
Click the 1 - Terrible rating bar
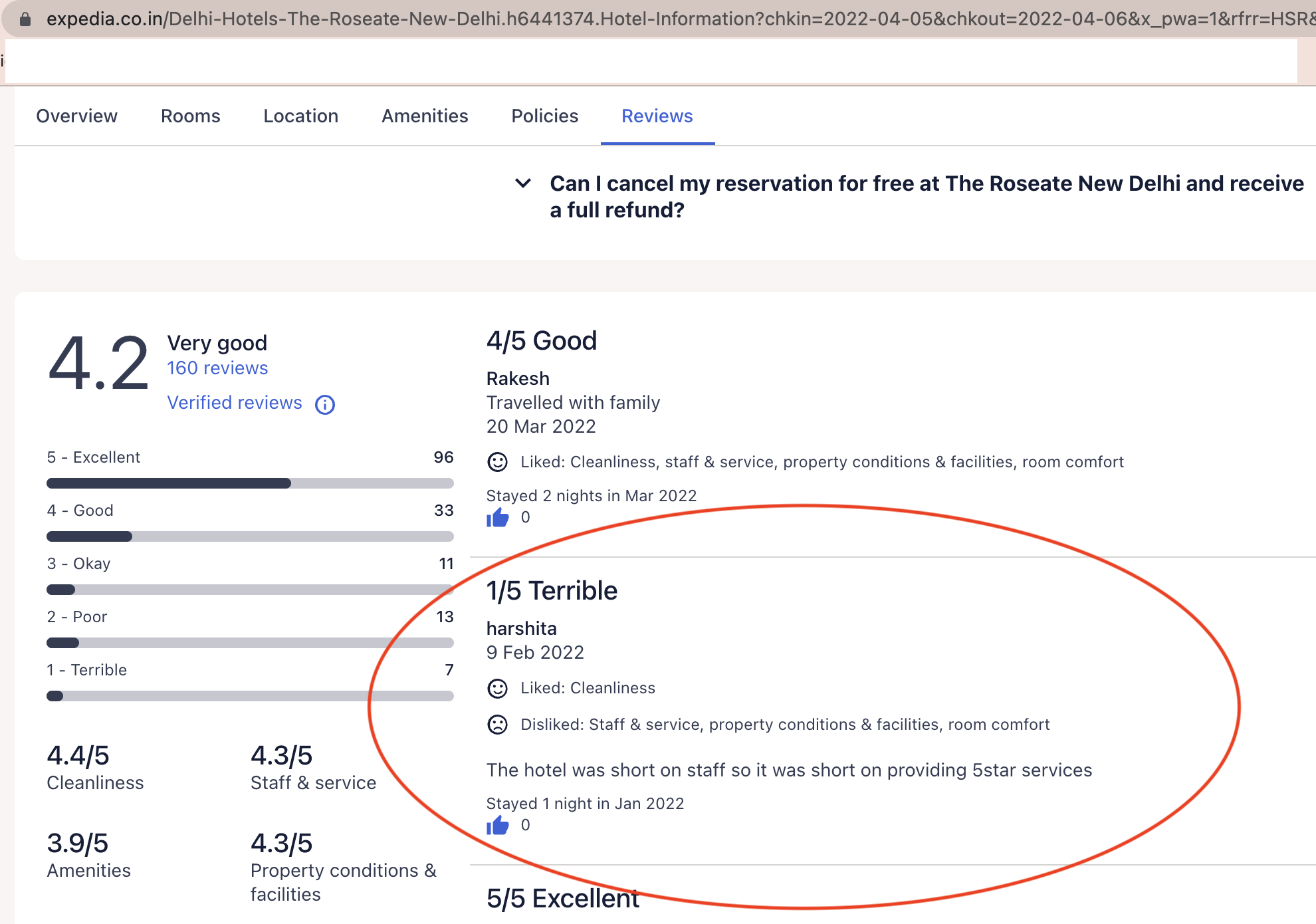tap(250, 696)
